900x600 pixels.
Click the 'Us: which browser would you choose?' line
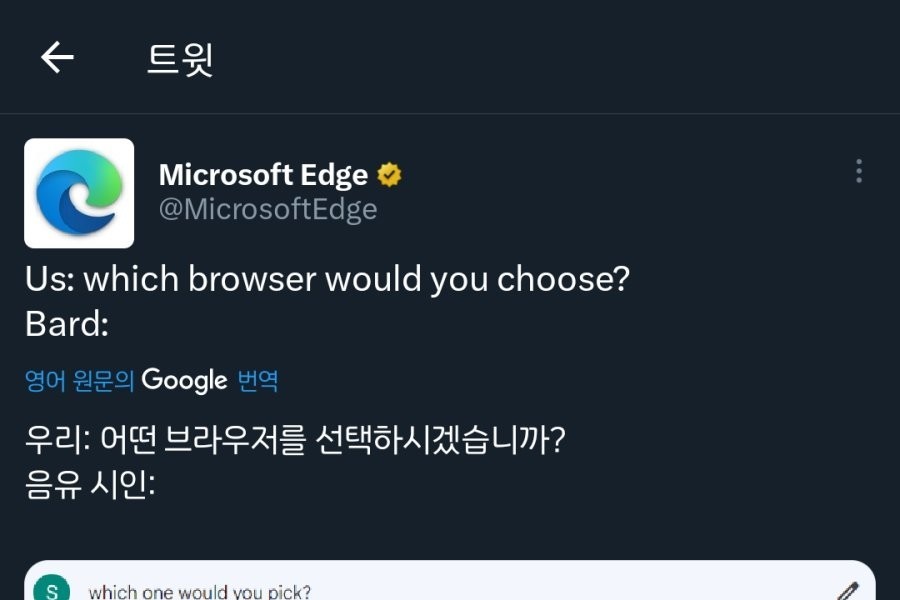pyautogui.click(x=327, y=279)
